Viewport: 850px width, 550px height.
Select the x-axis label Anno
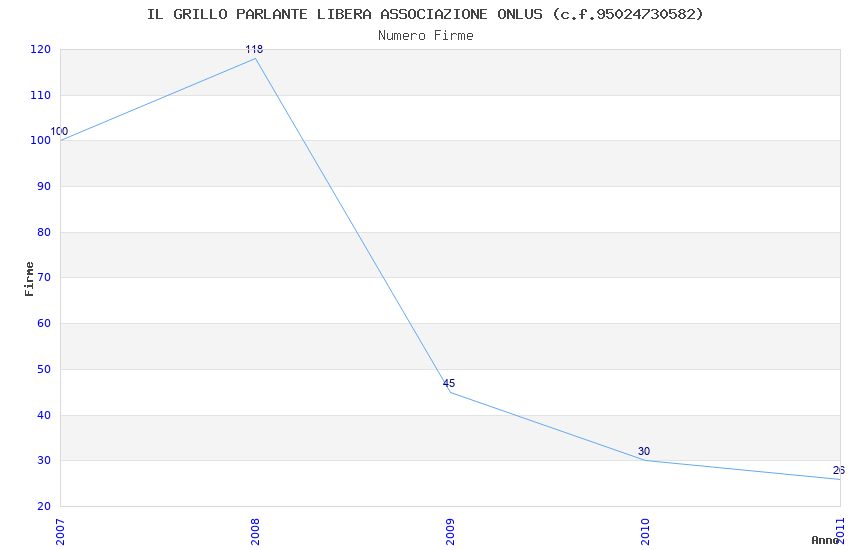pos(825,540)
